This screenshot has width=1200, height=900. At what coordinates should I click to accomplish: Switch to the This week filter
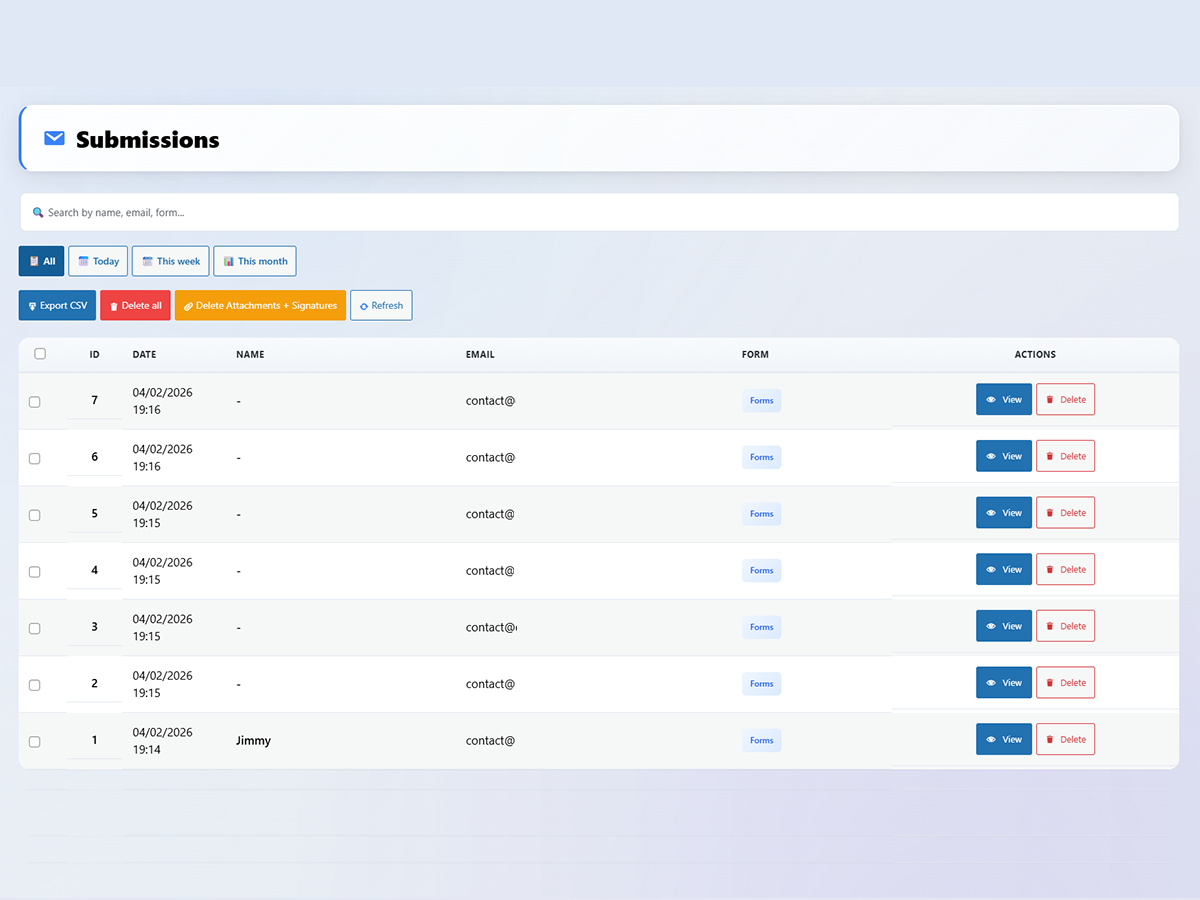tap(170, 261)
